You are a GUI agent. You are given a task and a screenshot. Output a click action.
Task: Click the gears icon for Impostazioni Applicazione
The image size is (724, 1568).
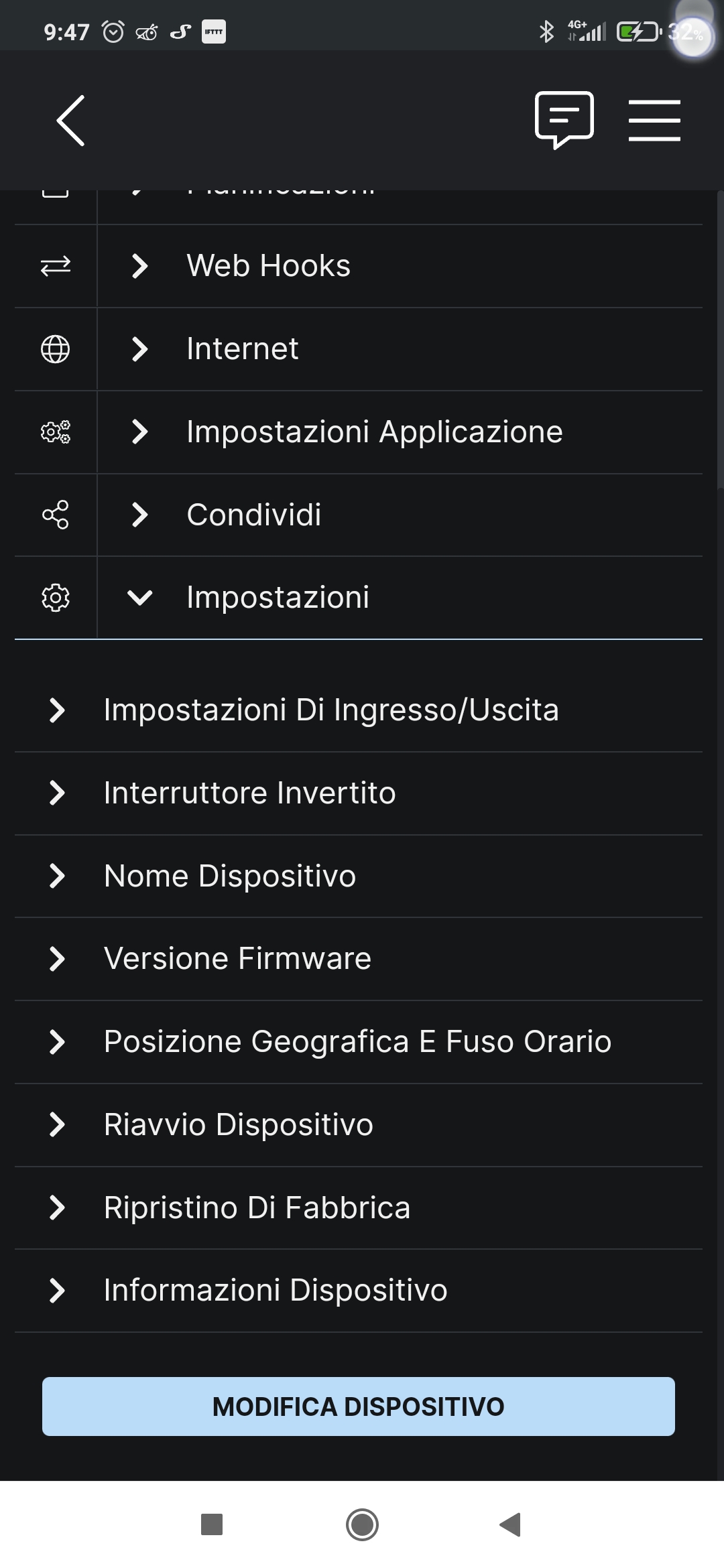(x=56, y=432)
